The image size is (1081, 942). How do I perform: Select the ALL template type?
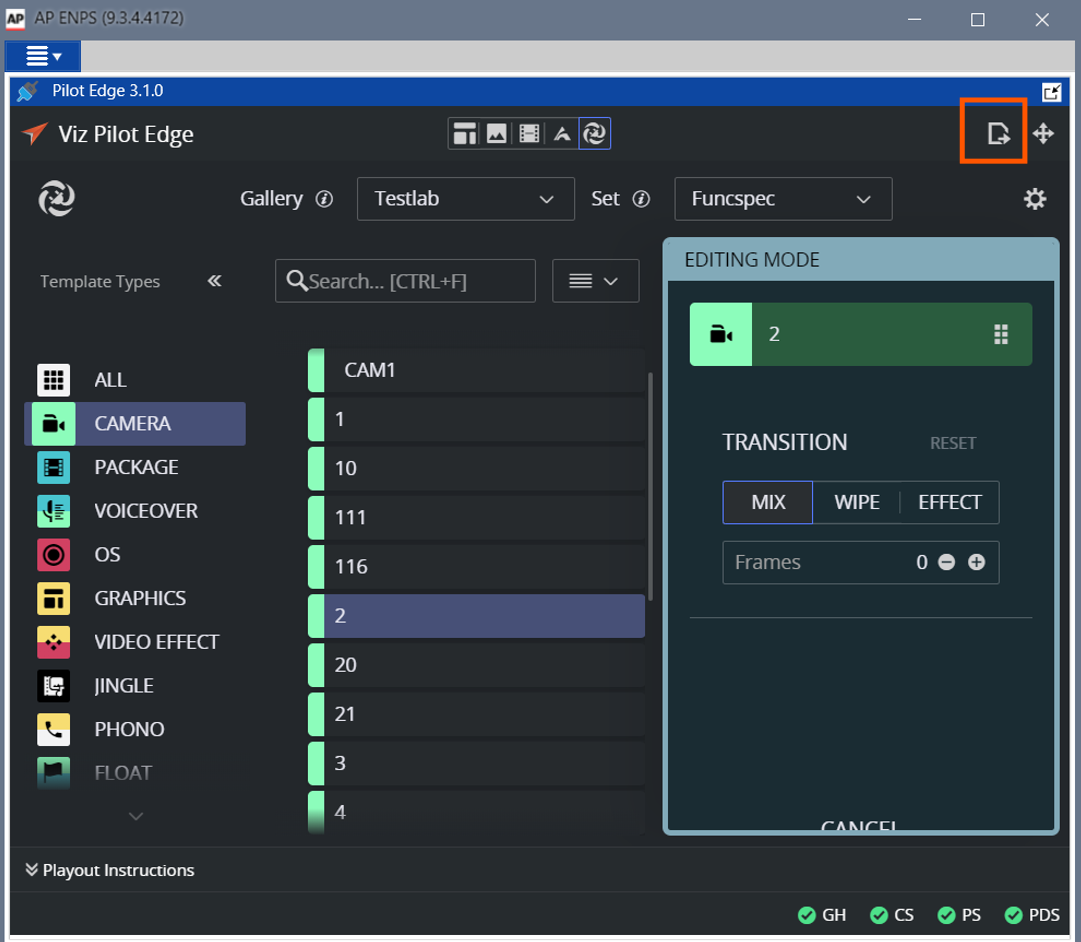(x=135, y=380)
